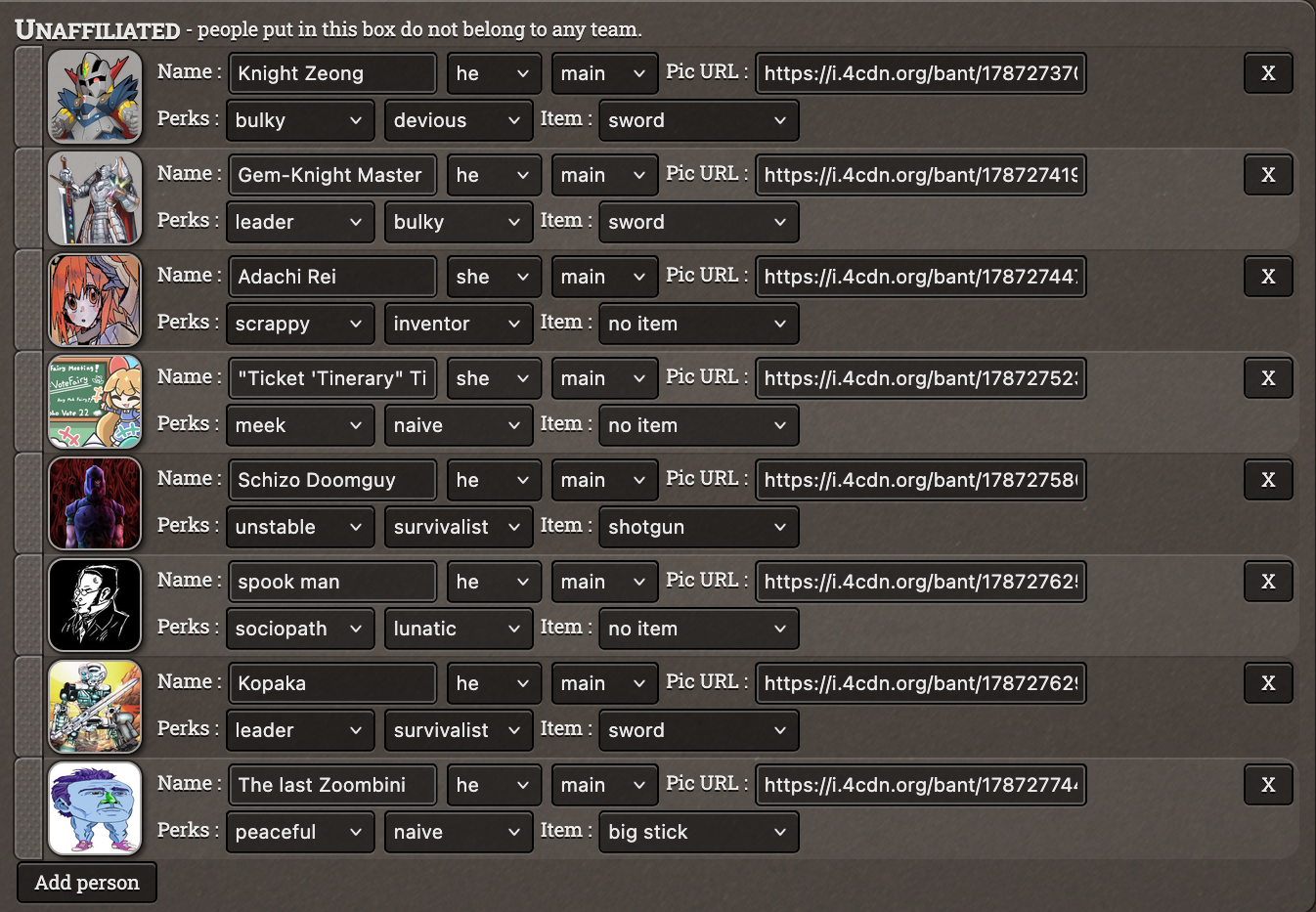Open Knight Zeong's devious perk dropdown
1316x912 pixels.
459,120
